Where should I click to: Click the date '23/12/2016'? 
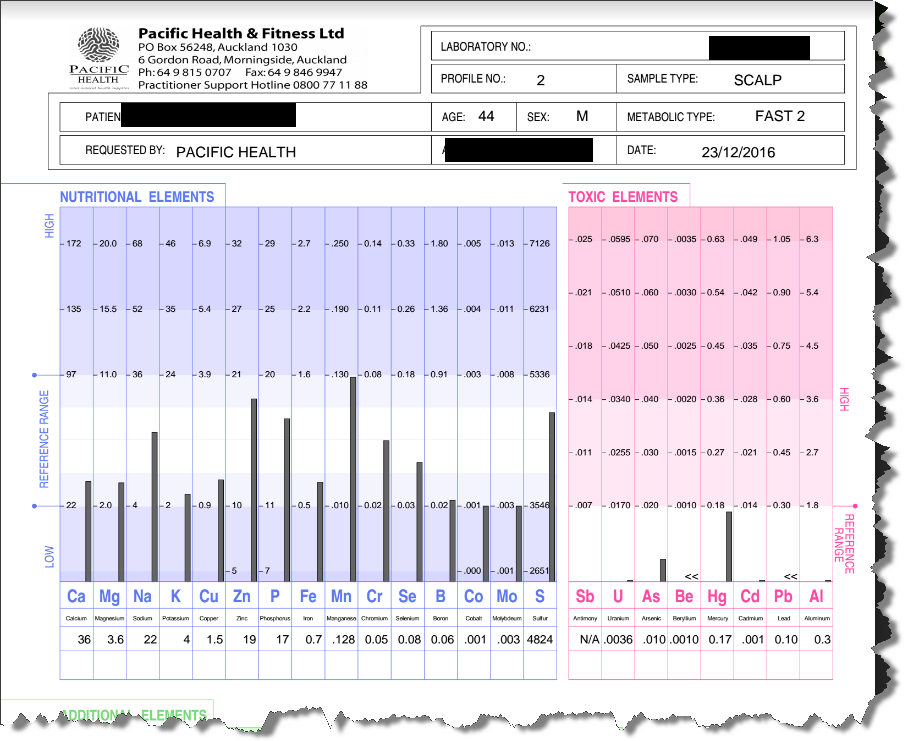click(738, 152)
